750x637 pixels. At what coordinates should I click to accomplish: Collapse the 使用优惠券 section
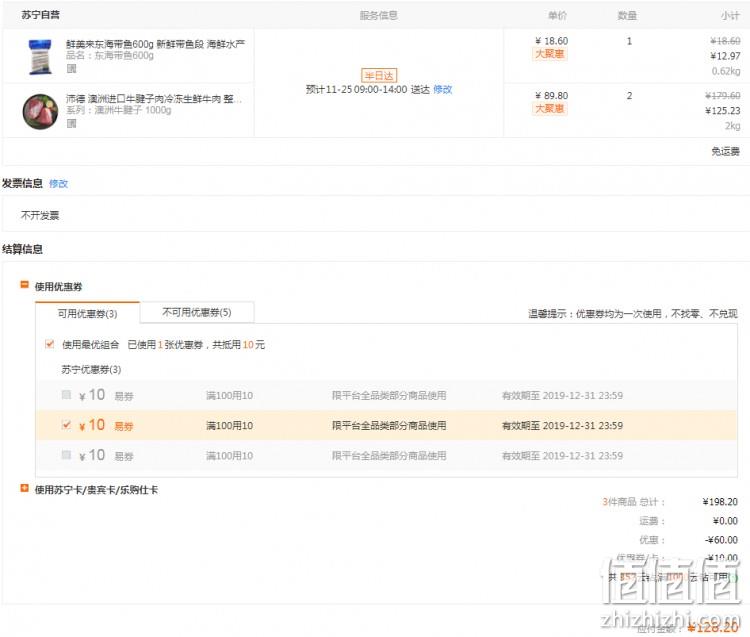(x=24, y=285)
